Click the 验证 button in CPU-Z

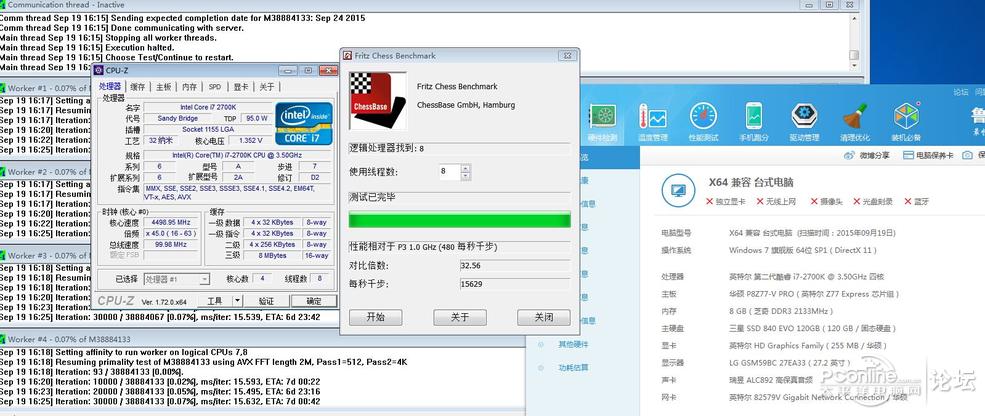pos(266,302)
